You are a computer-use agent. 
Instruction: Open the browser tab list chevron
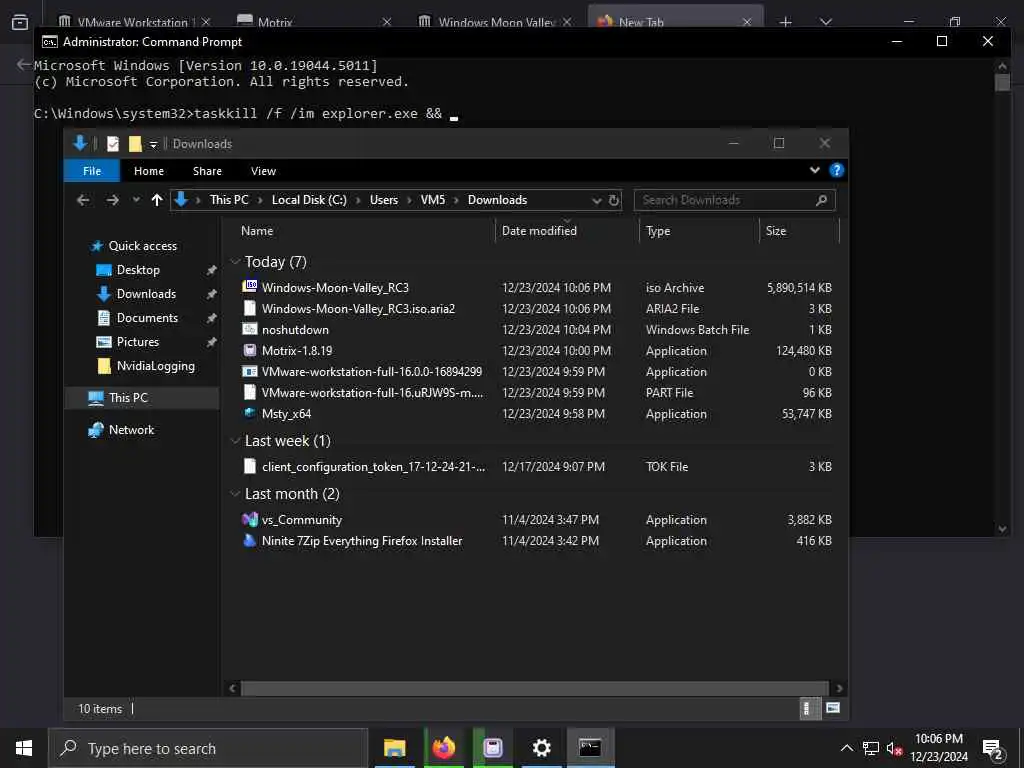pos(825,22)
